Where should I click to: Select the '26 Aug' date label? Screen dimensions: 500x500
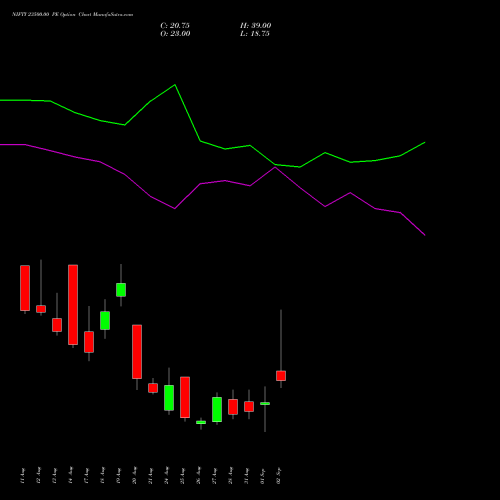(198, 475)
